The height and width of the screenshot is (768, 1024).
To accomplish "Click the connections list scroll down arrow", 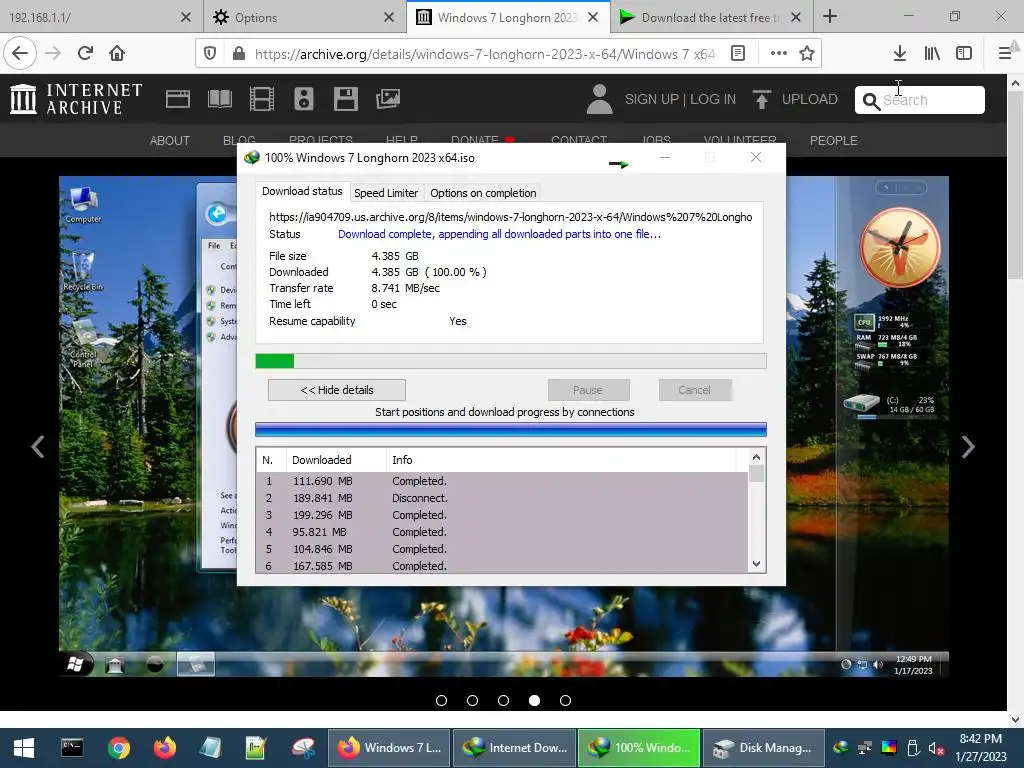I will point(756,564).
